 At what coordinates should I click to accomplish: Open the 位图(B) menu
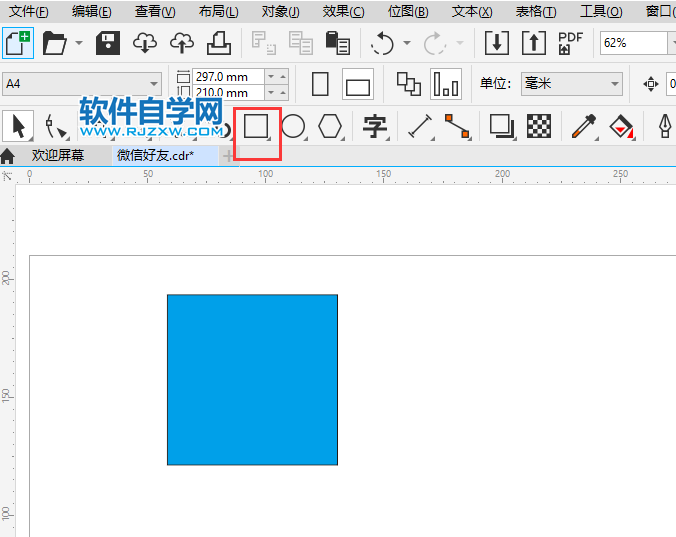point(408,11)
